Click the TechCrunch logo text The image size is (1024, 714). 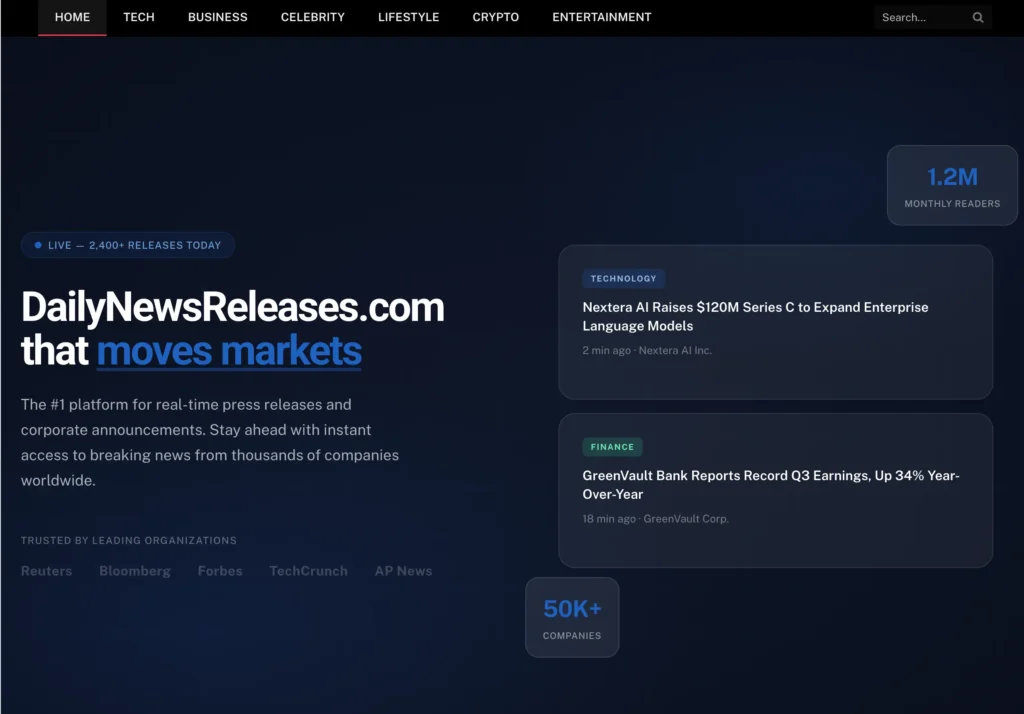[308, 571]
